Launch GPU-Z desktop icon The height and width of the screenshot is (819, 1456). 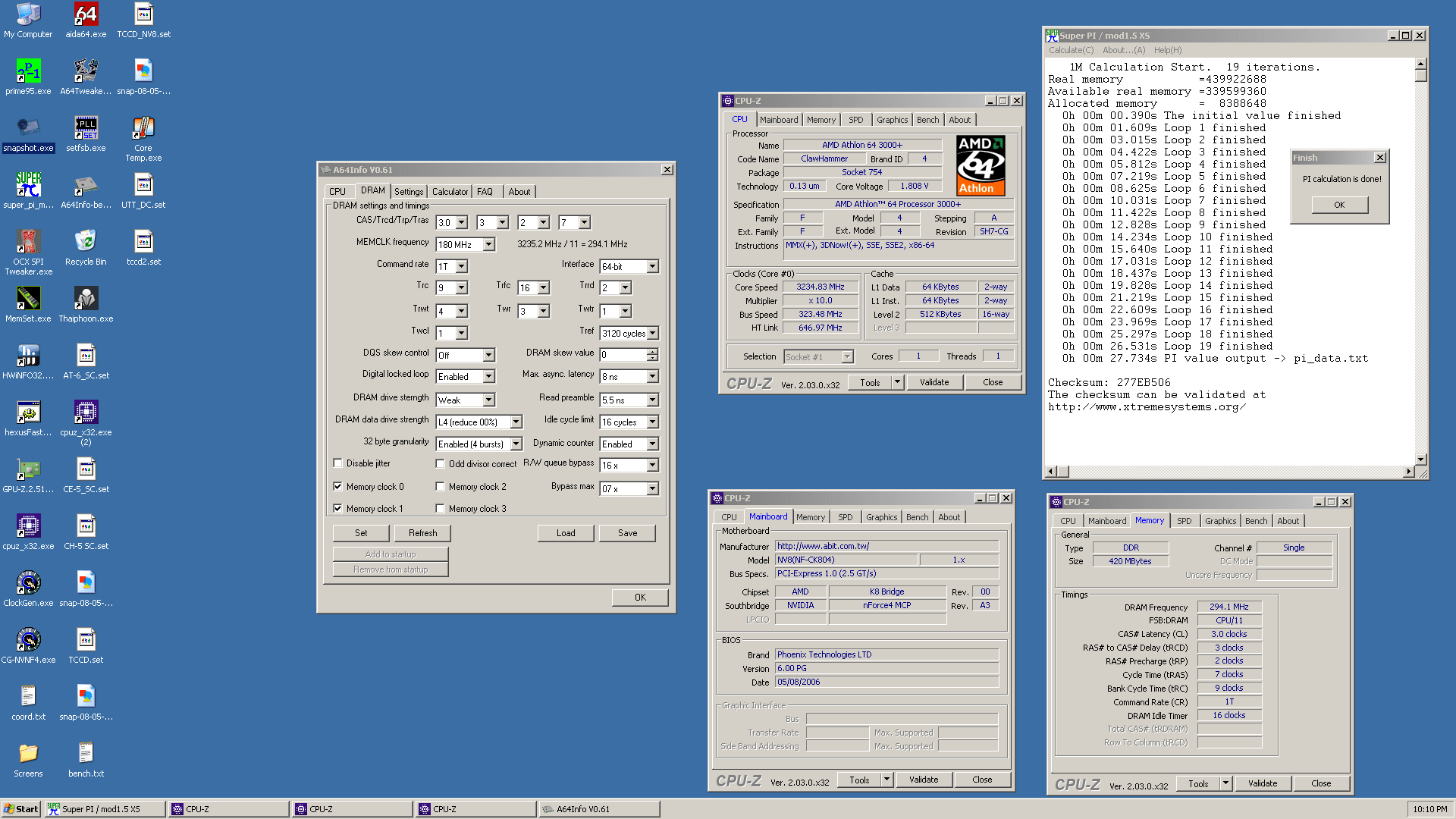pos(28,475)
